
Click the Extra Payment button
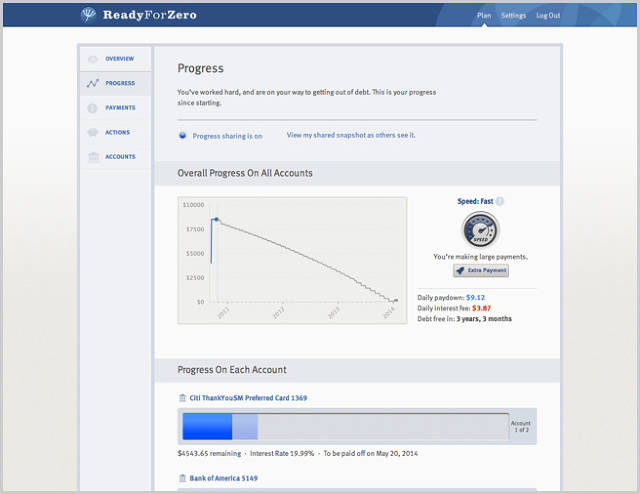(481, 270)
